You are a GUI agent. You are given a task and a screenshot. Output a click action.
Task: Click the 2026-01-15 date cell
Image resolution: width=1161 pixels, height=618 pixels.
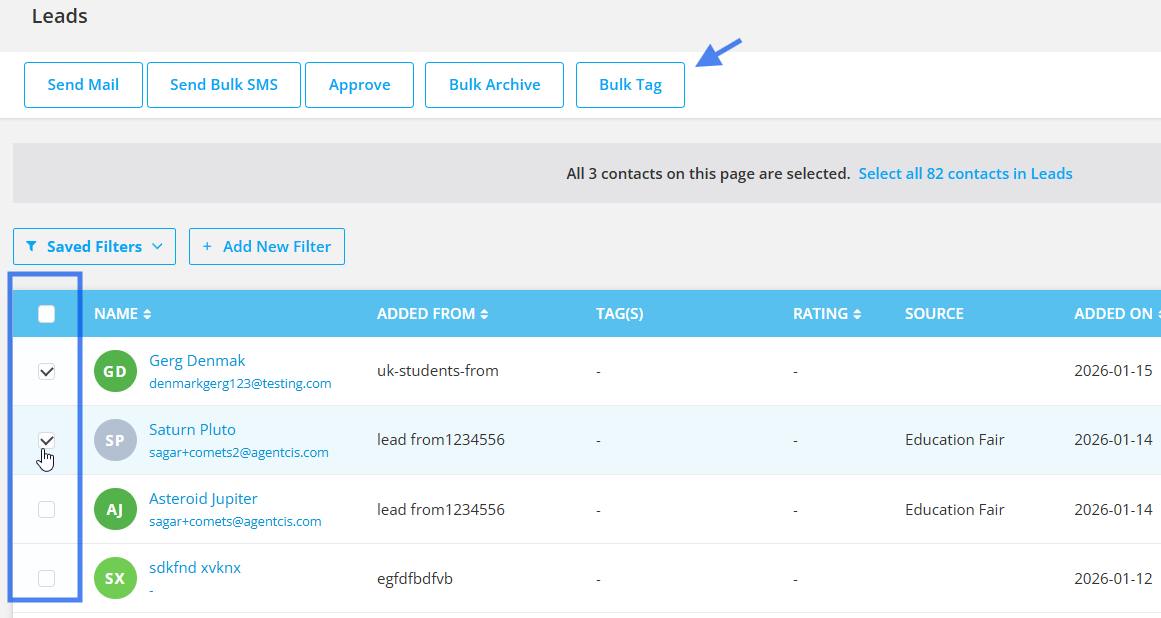[x=1113, y=371]
